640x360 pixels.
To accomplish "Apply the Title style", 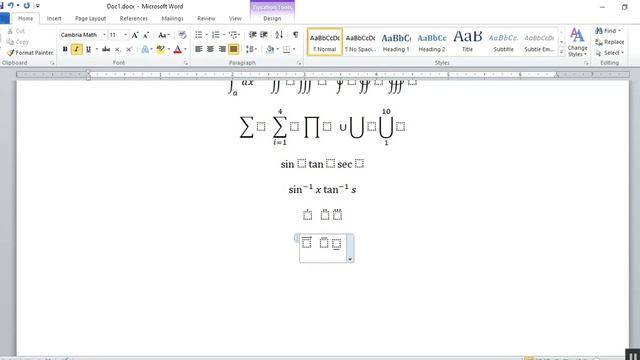I will coord(467,42).
